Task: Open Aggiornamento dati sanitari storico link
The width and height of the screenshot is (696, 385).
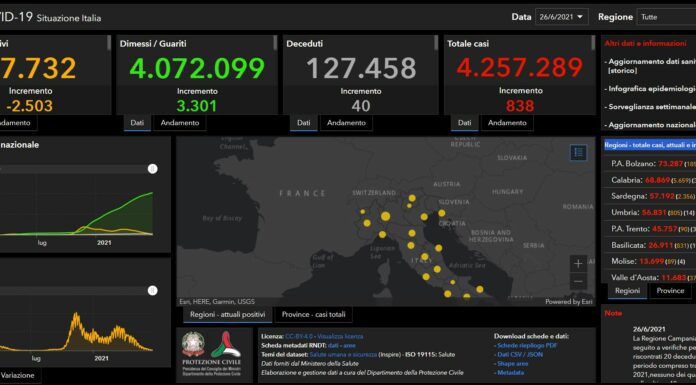Action: tap(650, 66)
